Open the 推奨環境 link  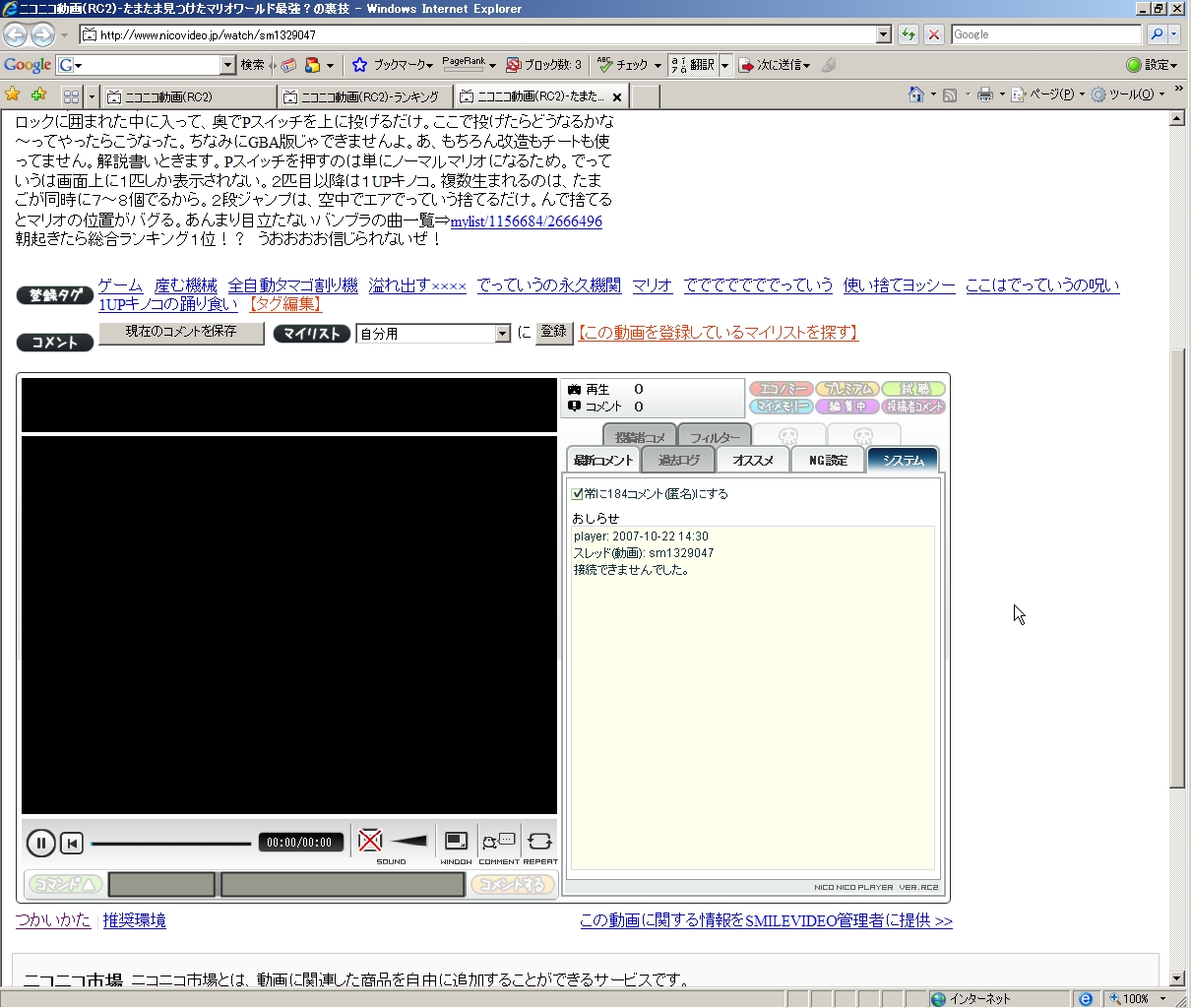click(135, 920)
